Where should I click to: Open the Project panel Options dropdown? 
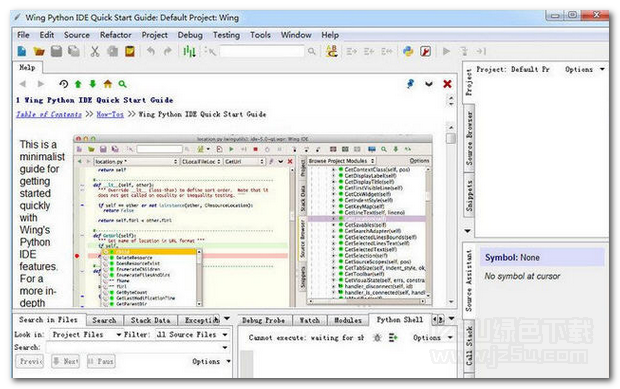point(584,69)
